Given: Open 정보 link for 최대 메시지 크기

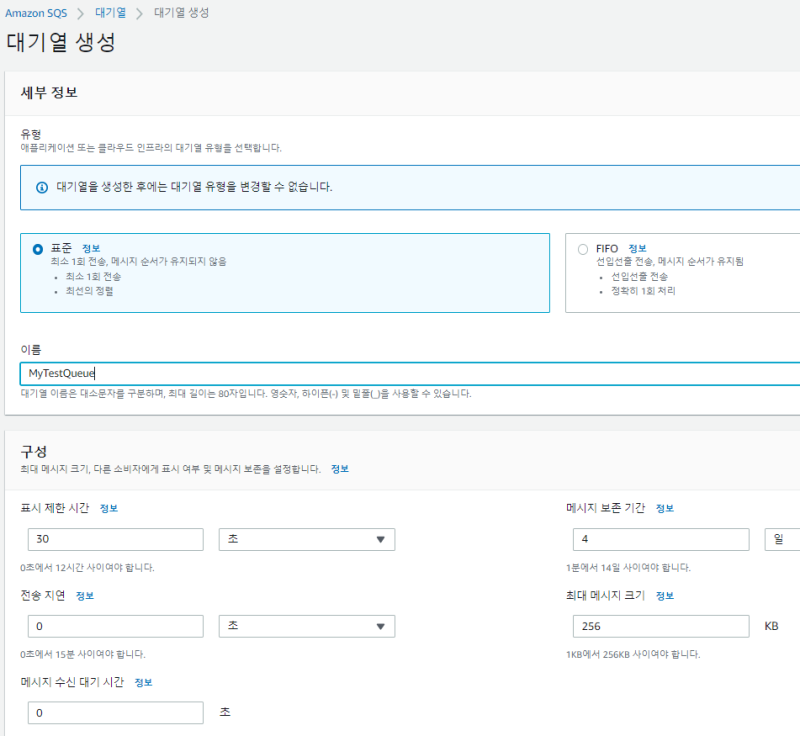Looking at the screenshot, I should 665,595.
